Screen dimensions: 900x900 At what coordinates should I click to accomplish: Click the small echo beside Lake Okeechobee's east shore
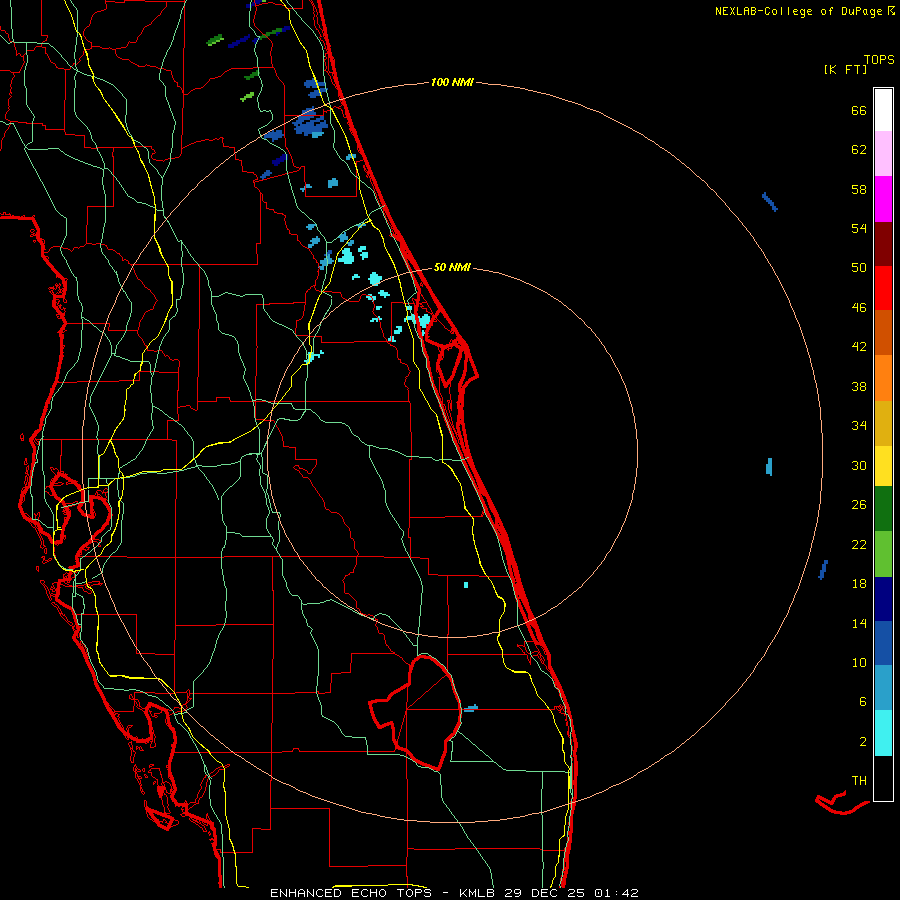click(x=471, y=709)
